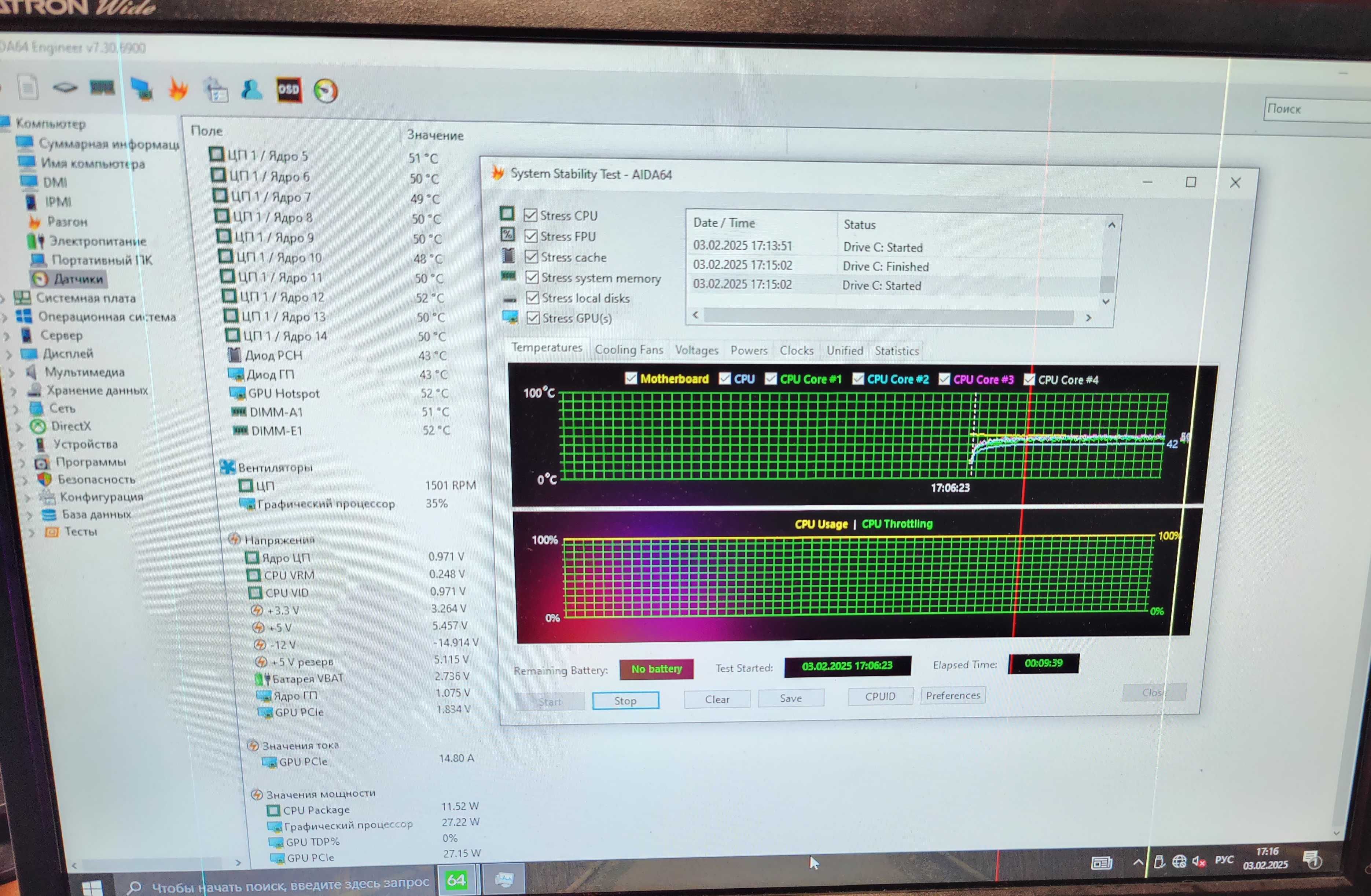Expand the Системная плата tree node

click(x=3, y=298)
